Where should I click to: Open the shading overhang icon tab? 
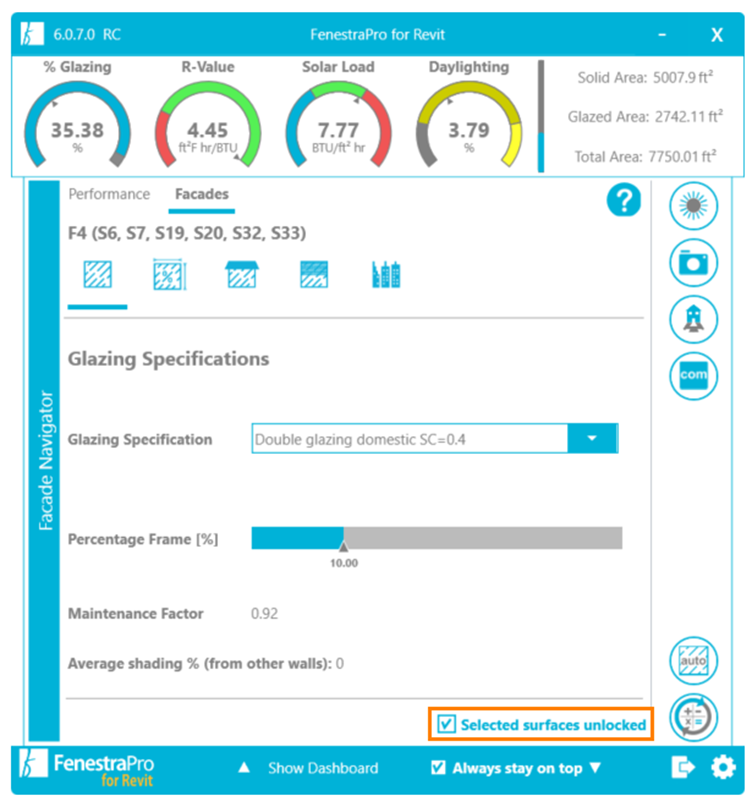click(x=242, y=274)
